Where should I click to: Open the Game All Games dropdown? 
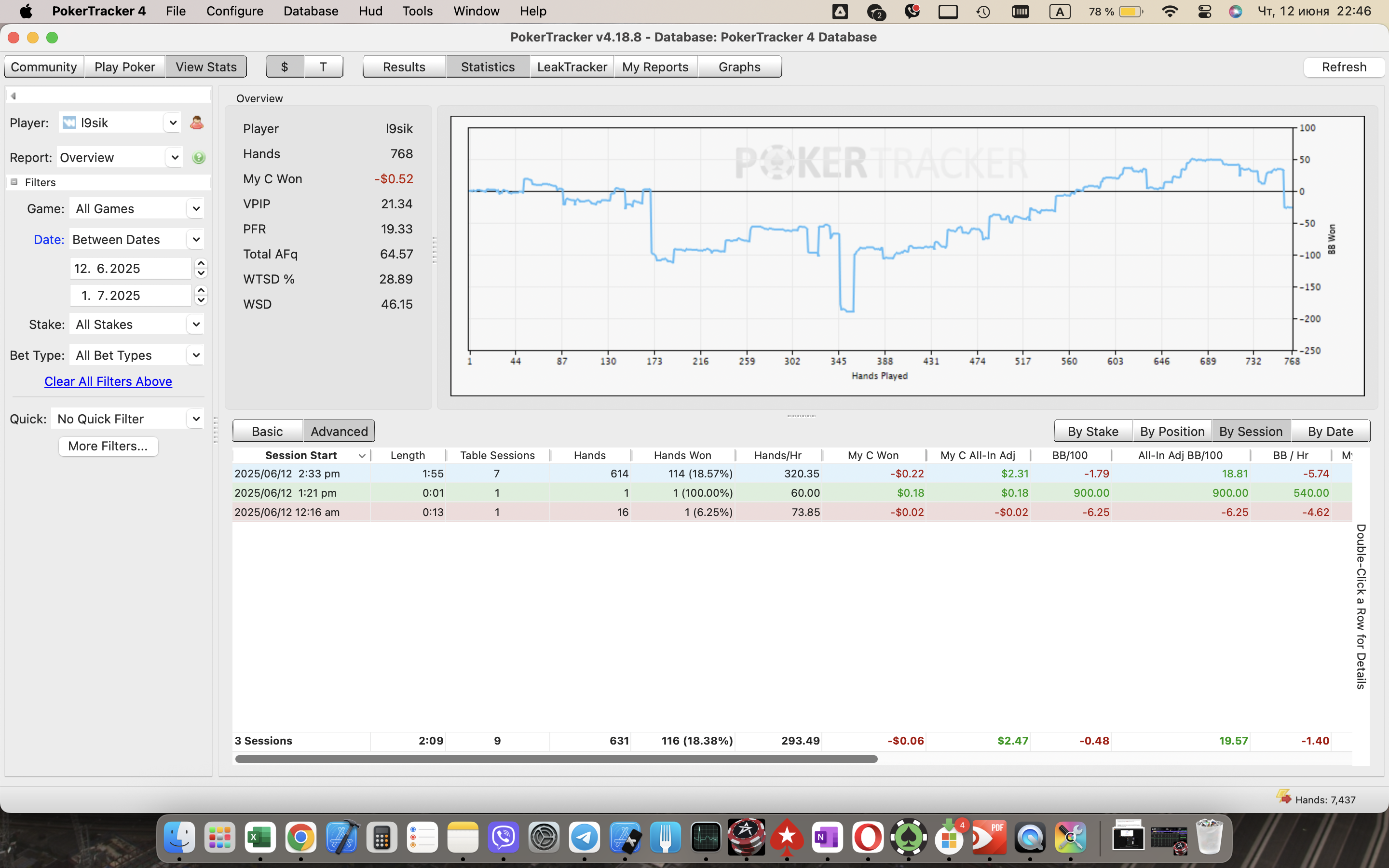pos(196,208)
